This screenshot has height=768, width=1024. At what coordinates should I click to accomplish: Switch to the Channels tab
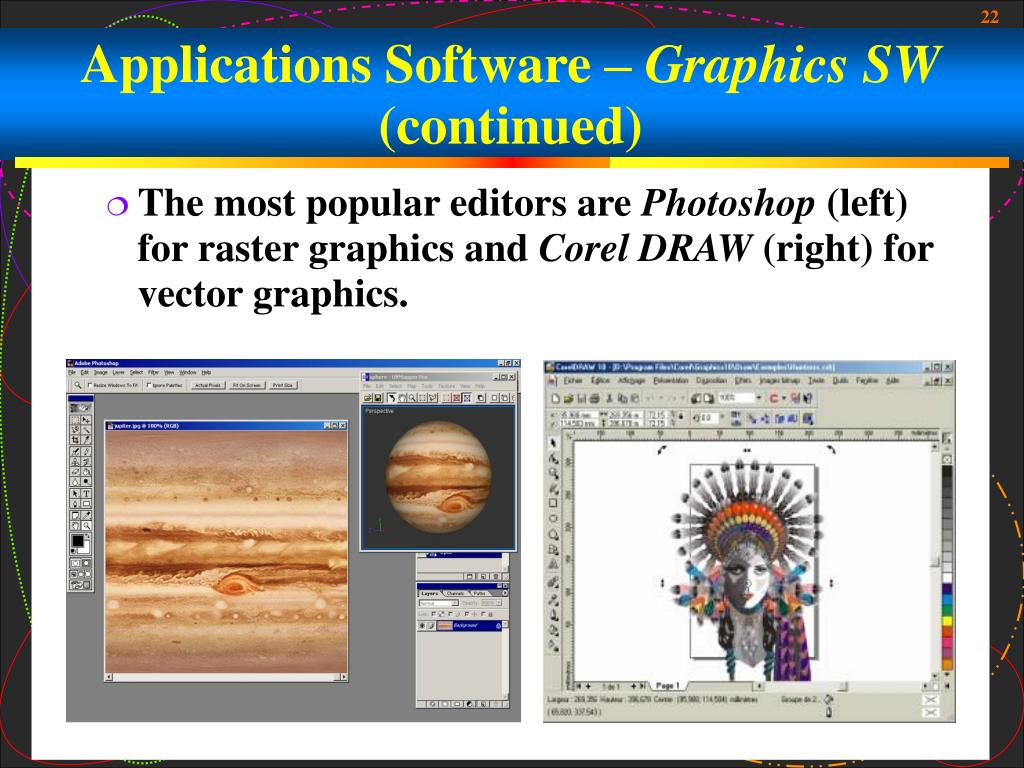(455, 593)
